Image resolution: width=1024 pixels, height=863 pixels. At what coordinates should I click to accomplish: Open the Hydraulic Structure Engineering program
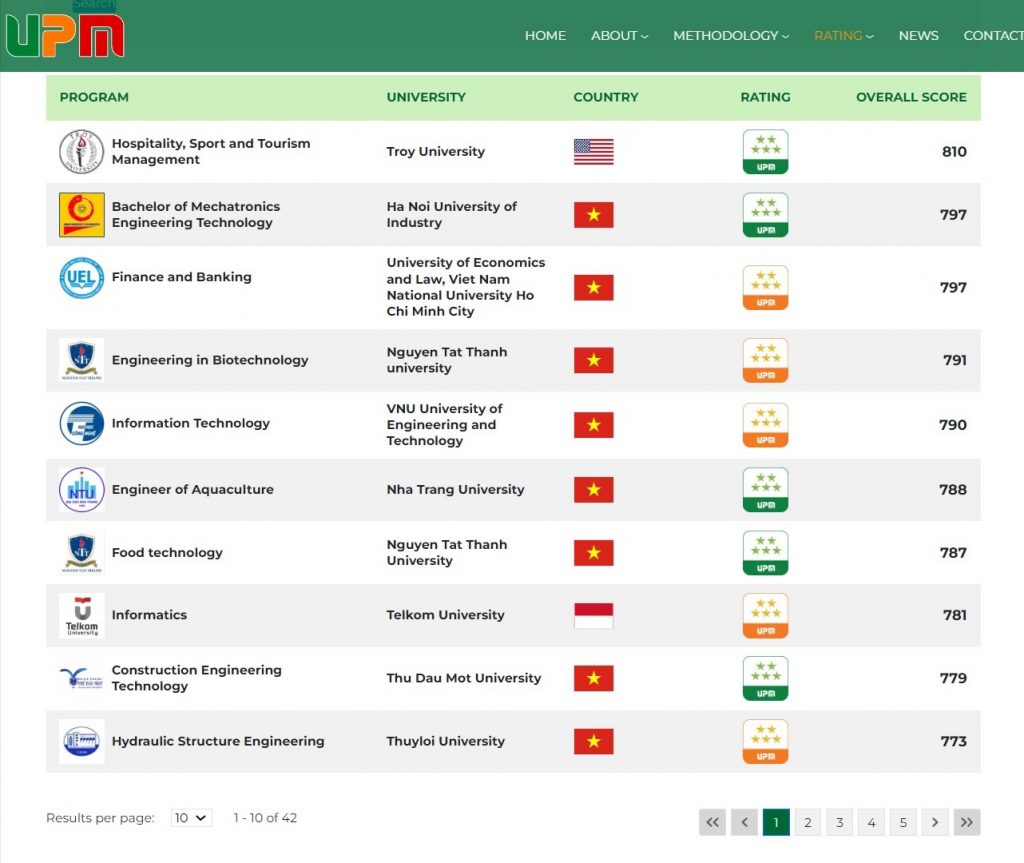point(218,741)
